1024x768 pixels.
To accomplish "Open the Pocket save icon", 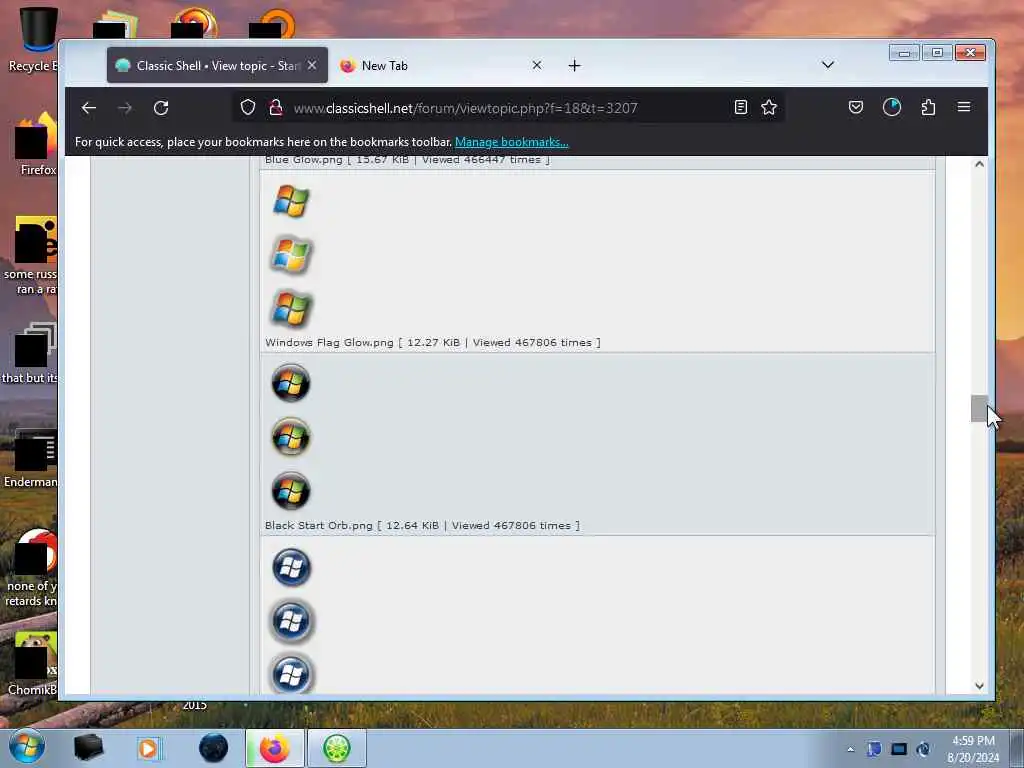I will (x=856, y=107).
